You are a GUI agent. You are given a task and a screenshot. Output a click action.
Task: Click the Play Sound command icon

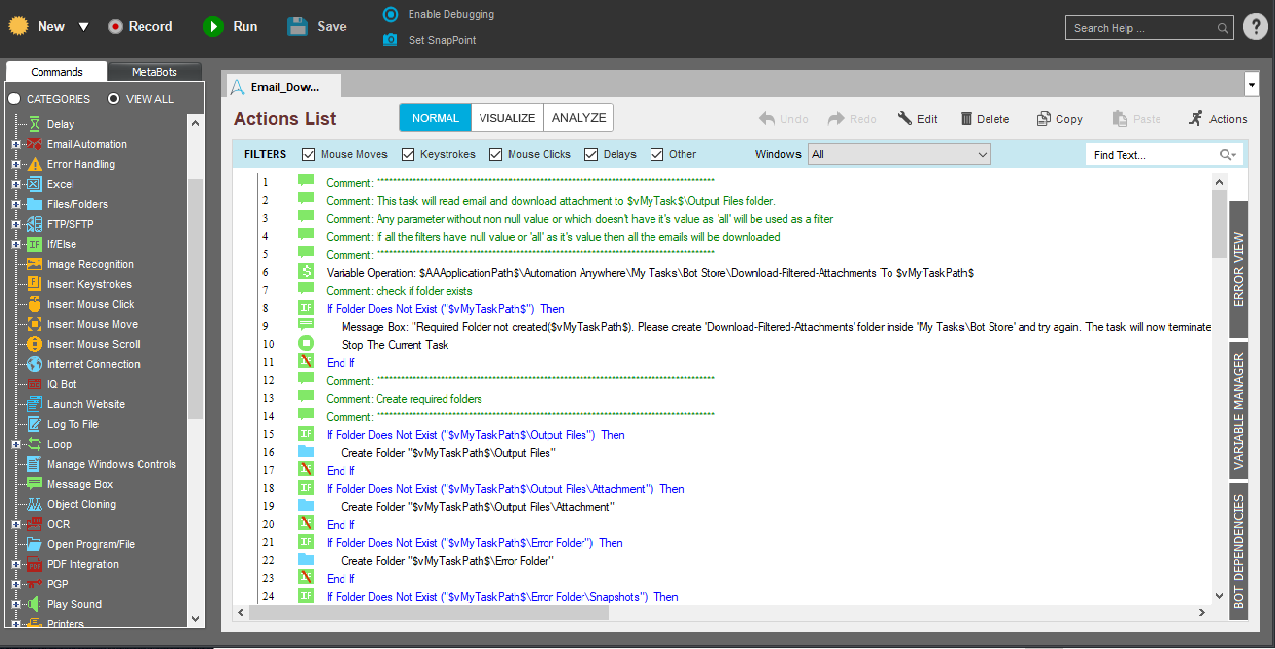34,604
